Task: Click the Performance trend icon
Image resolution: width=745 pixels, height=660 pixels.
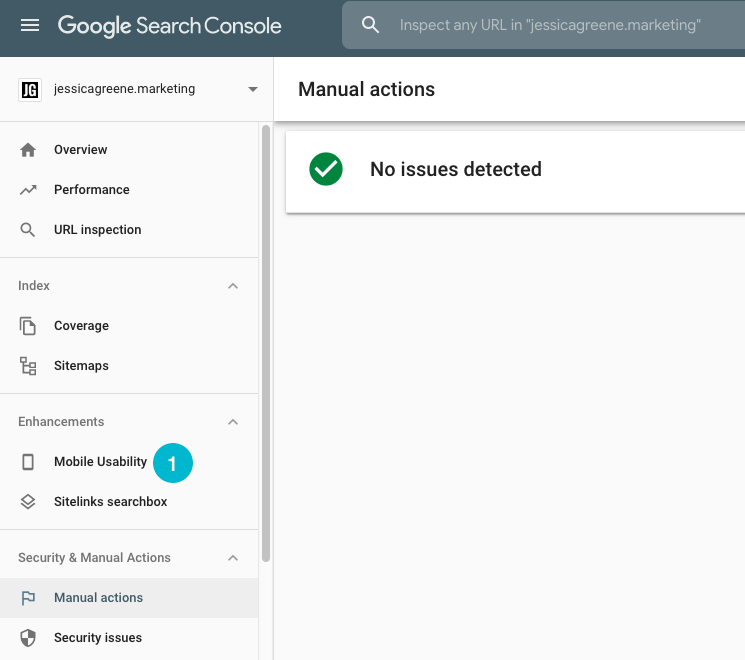Action: pos(28,190)
